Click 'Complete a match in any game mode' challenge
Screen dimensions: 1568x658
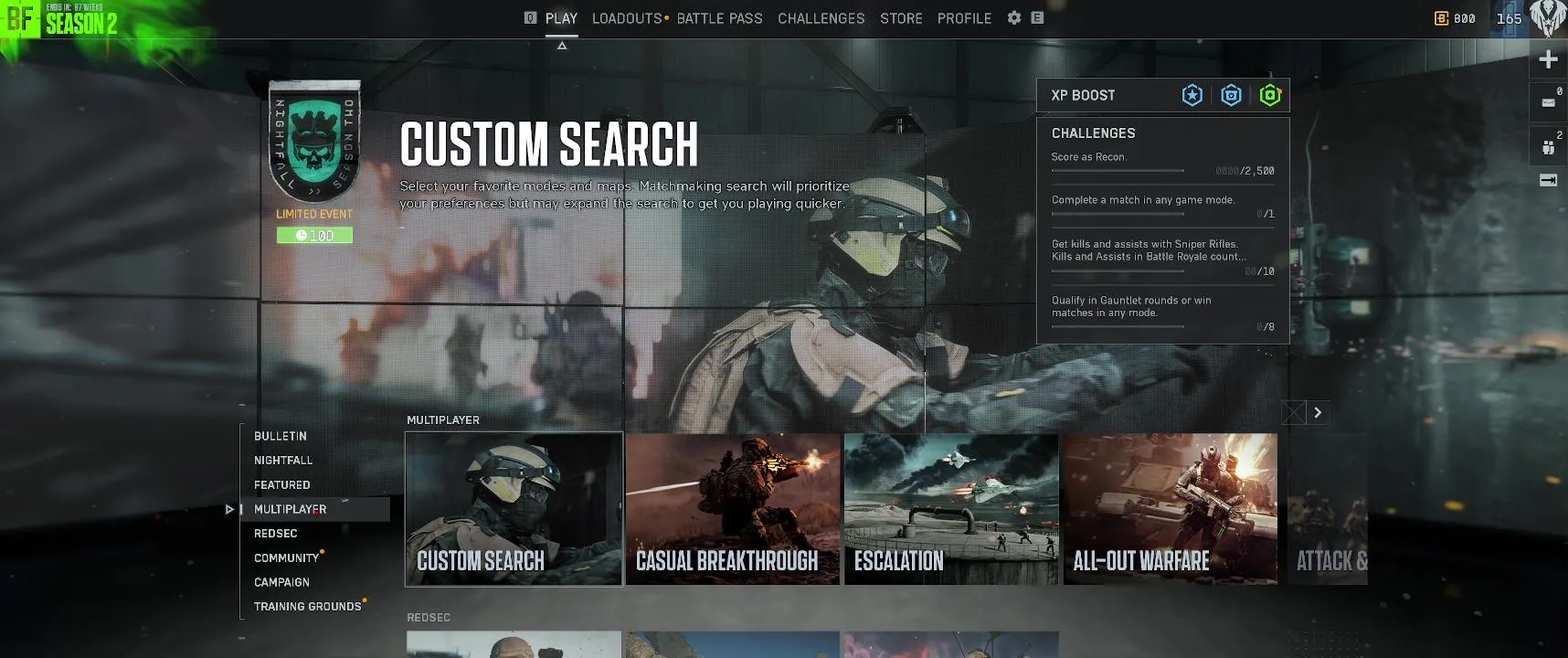tap(1143, 200)
